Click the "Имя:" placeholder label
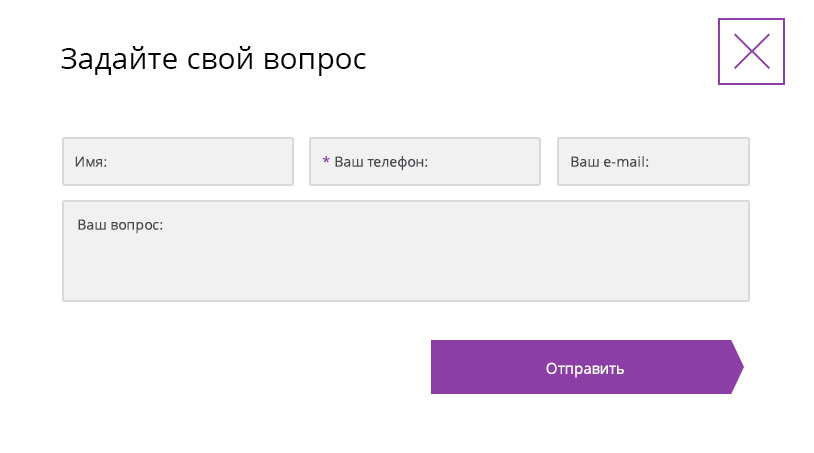The width and height of the screenshot is (814, 453). pos(91,162)
